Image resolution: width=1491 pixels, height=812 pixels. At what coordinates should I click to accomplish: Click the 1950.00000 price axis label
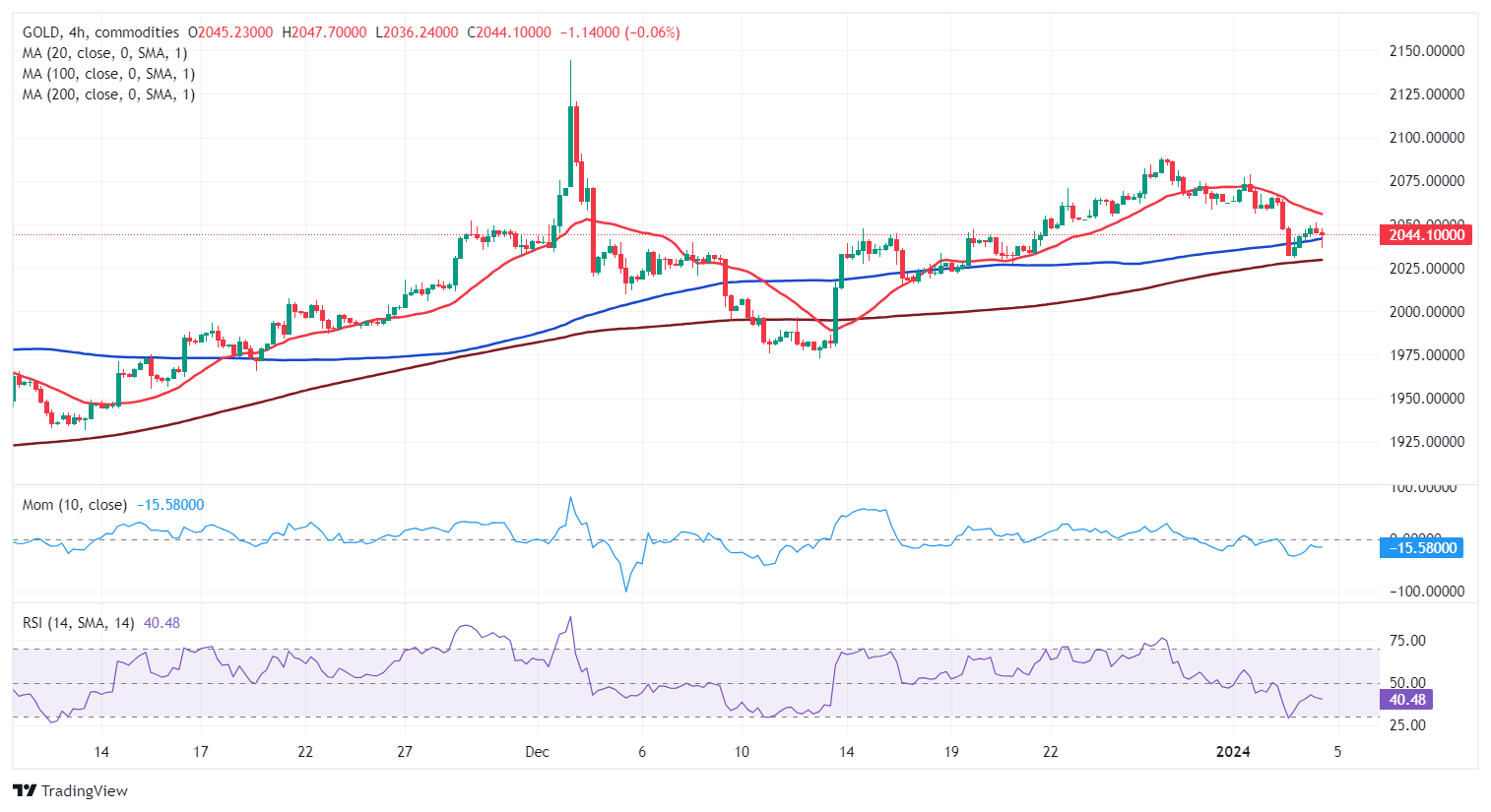(x=1427, y=399)
